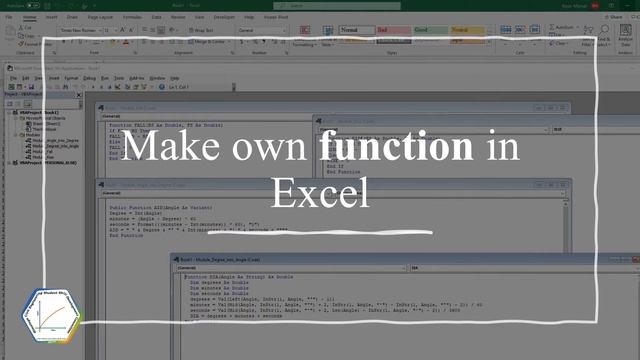Open the Developer ribbon tab

(224, 17)
